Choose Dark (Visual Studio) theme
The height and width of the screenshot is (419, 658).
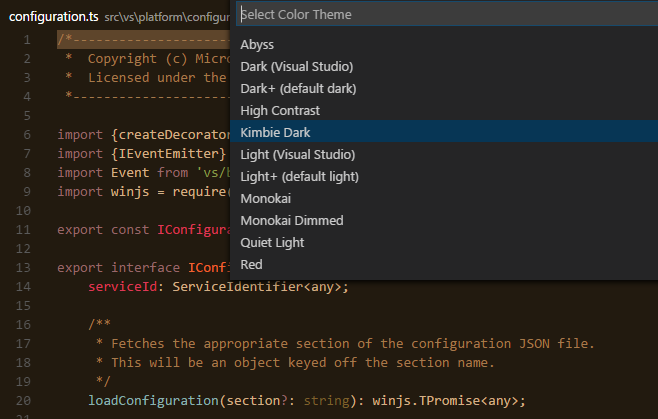click(x=296, y=66)
